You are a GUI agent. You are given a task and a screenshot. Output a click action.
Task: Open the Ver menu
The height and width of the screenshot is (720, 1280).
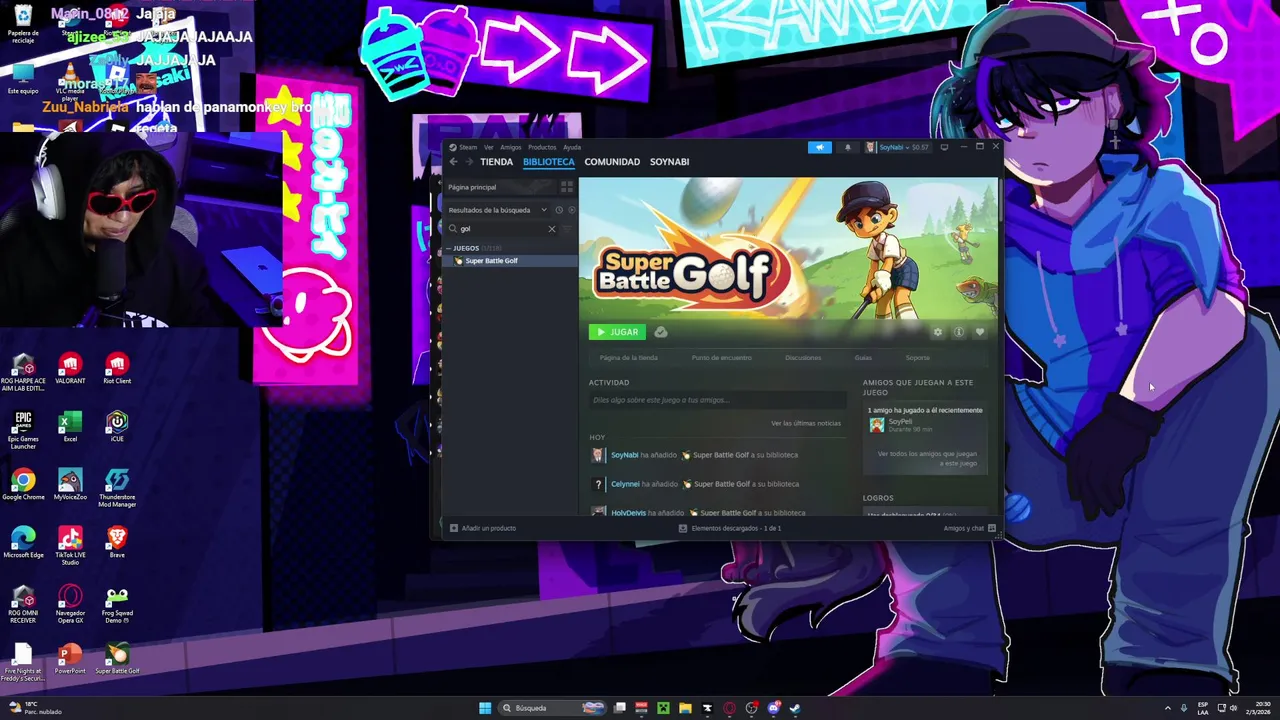pos(489,147)
